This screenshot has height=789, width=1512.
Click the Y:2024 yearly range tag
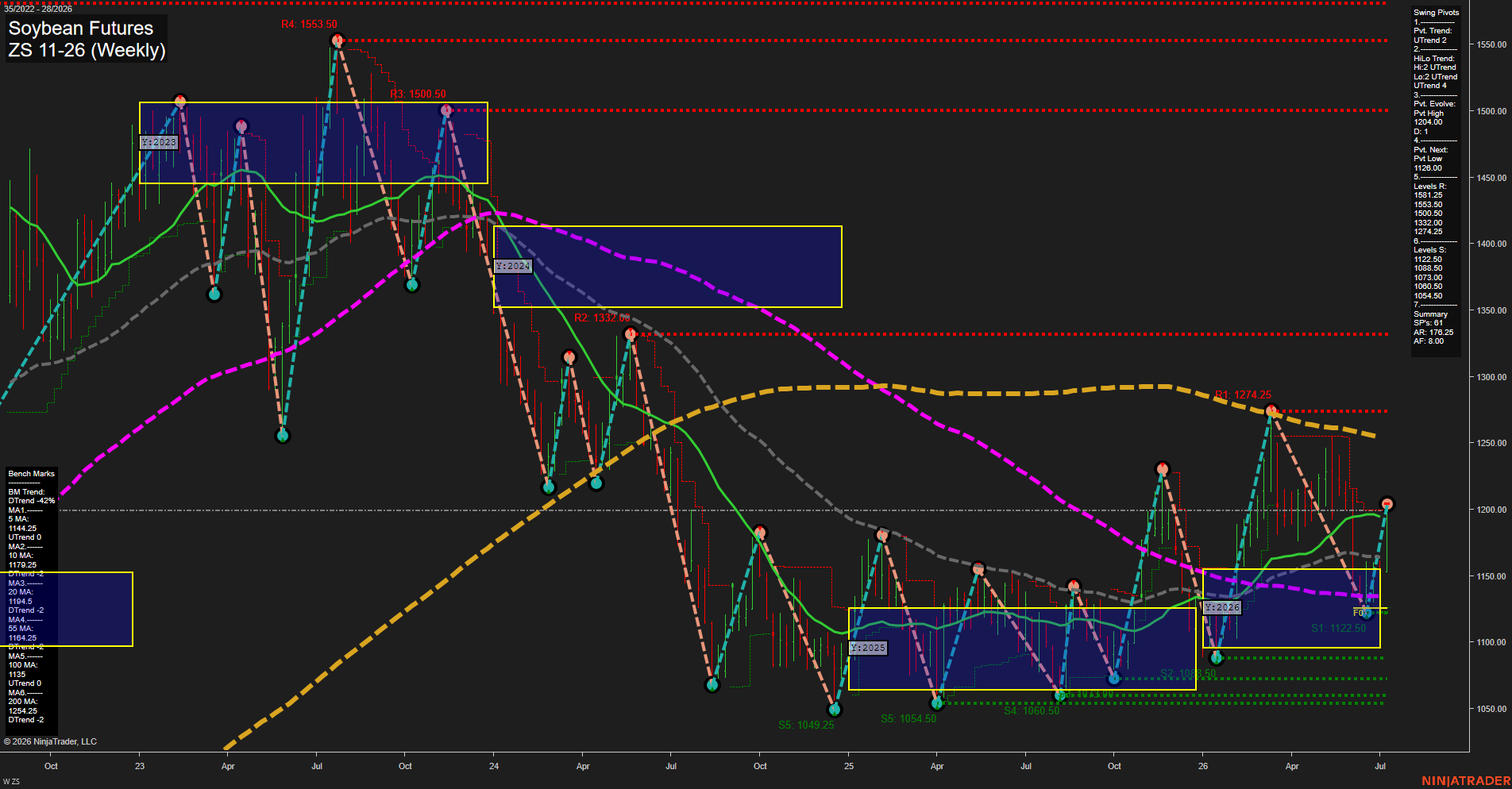coord(512,266)
